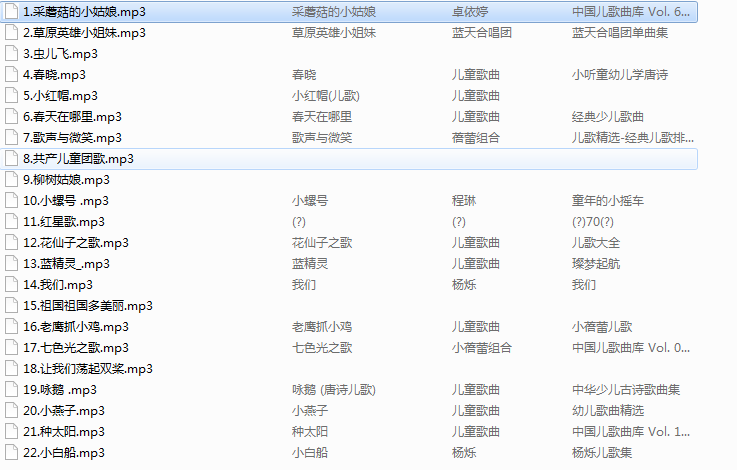Select file name 22.小白船.mp3
This screenshot has width=737, height=470.
click(x=64, y=453)
